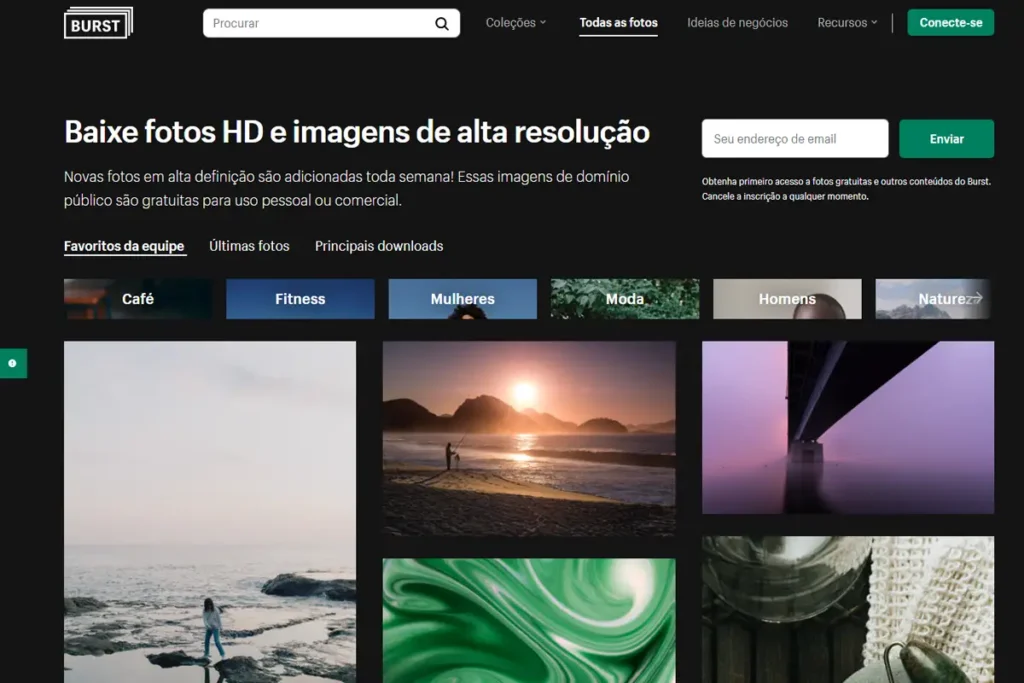Click the green info badge at left edge

[13, 363]
